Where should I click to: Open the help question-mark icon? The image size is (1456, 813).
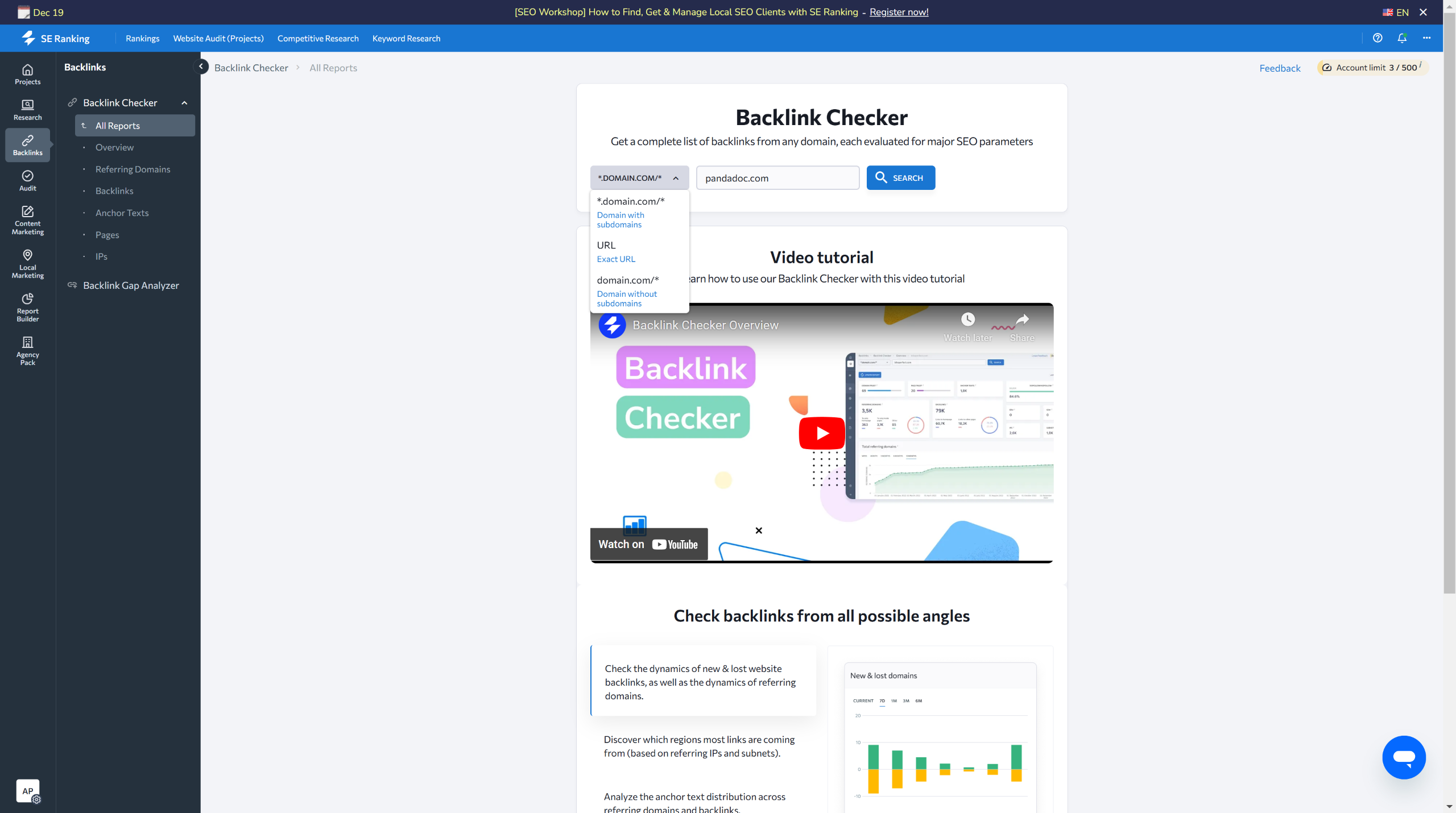click(x=1378, y=38)
